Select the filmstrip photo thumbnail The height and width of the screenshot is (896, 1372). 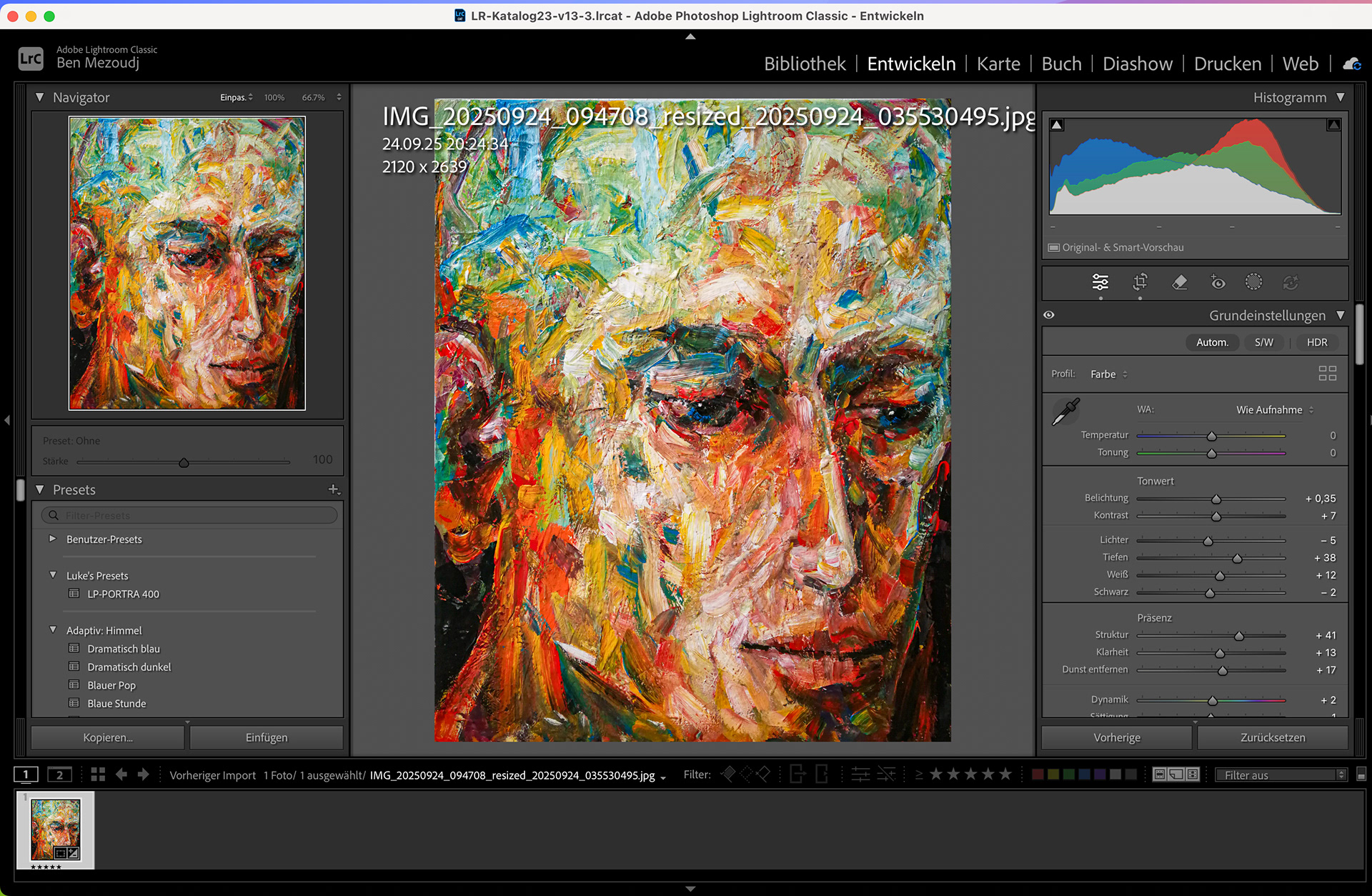[55, 829]
